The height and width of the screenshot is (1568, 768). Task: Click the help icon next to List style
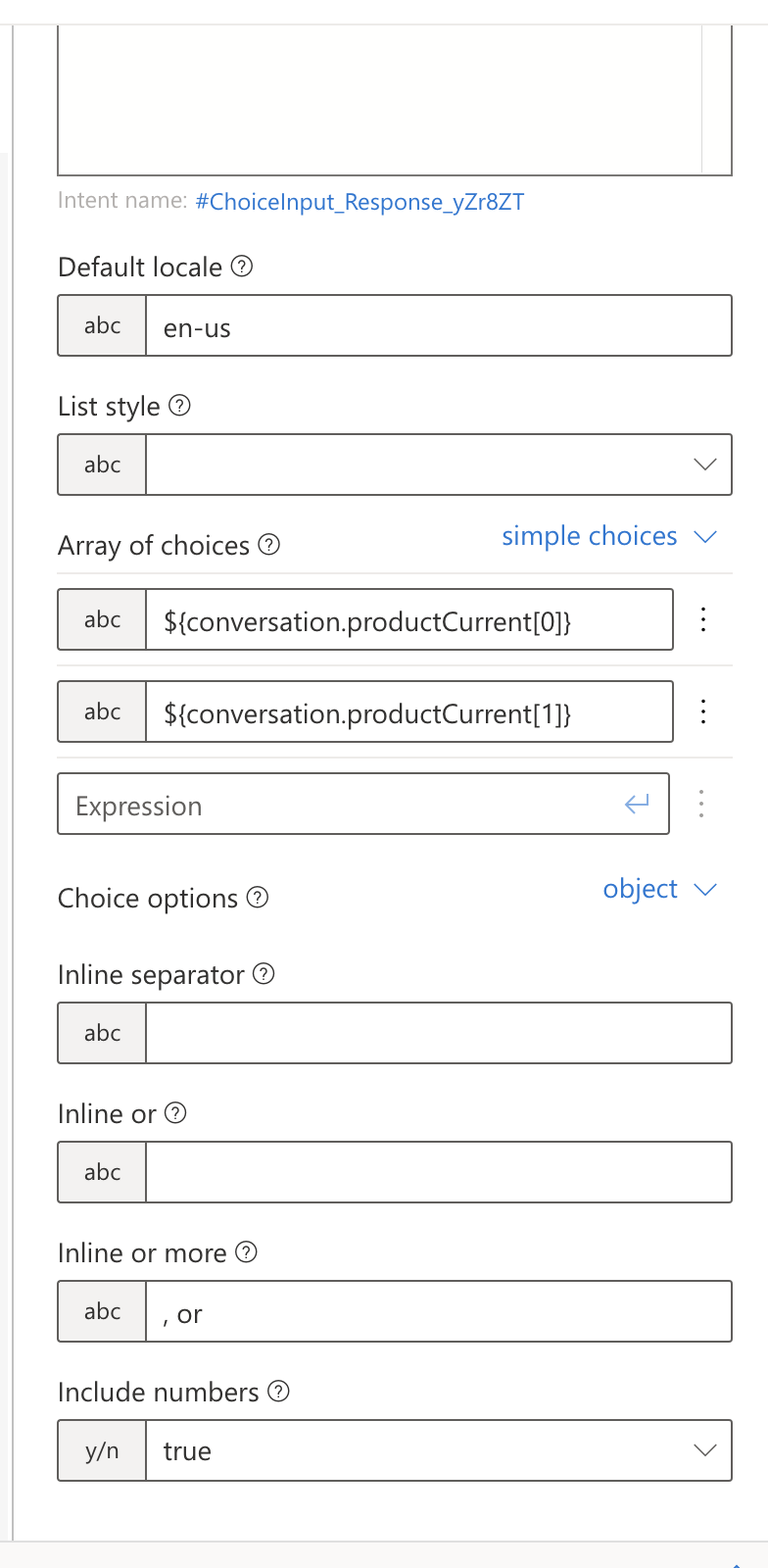pos(179,405)
